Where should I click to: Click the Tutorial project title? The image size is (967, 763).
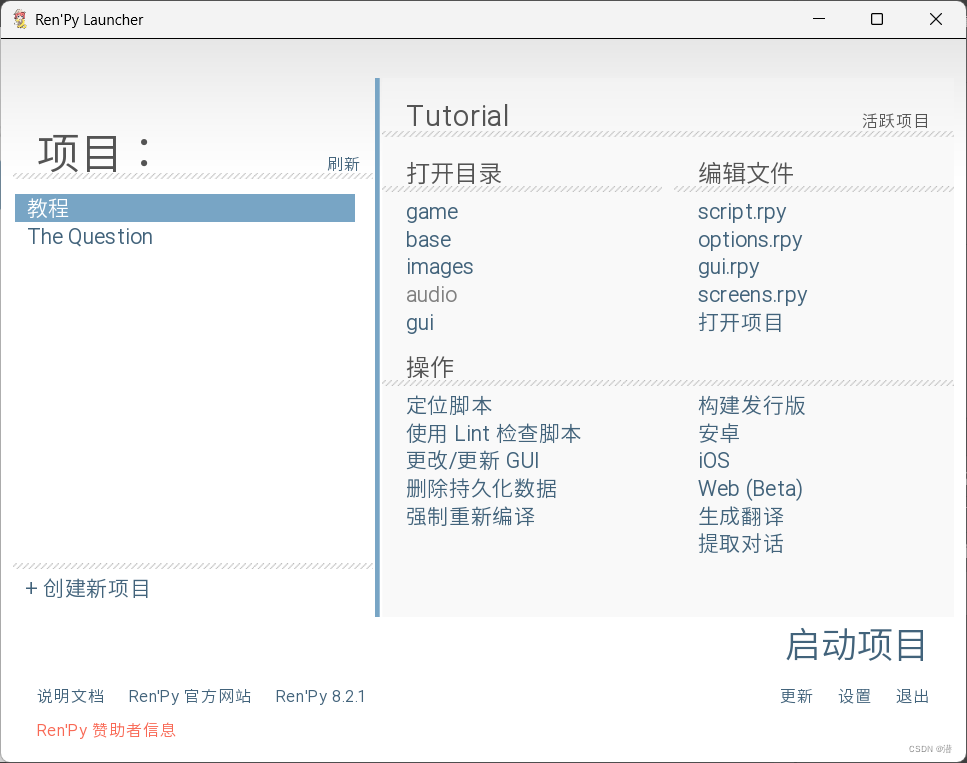458,116
